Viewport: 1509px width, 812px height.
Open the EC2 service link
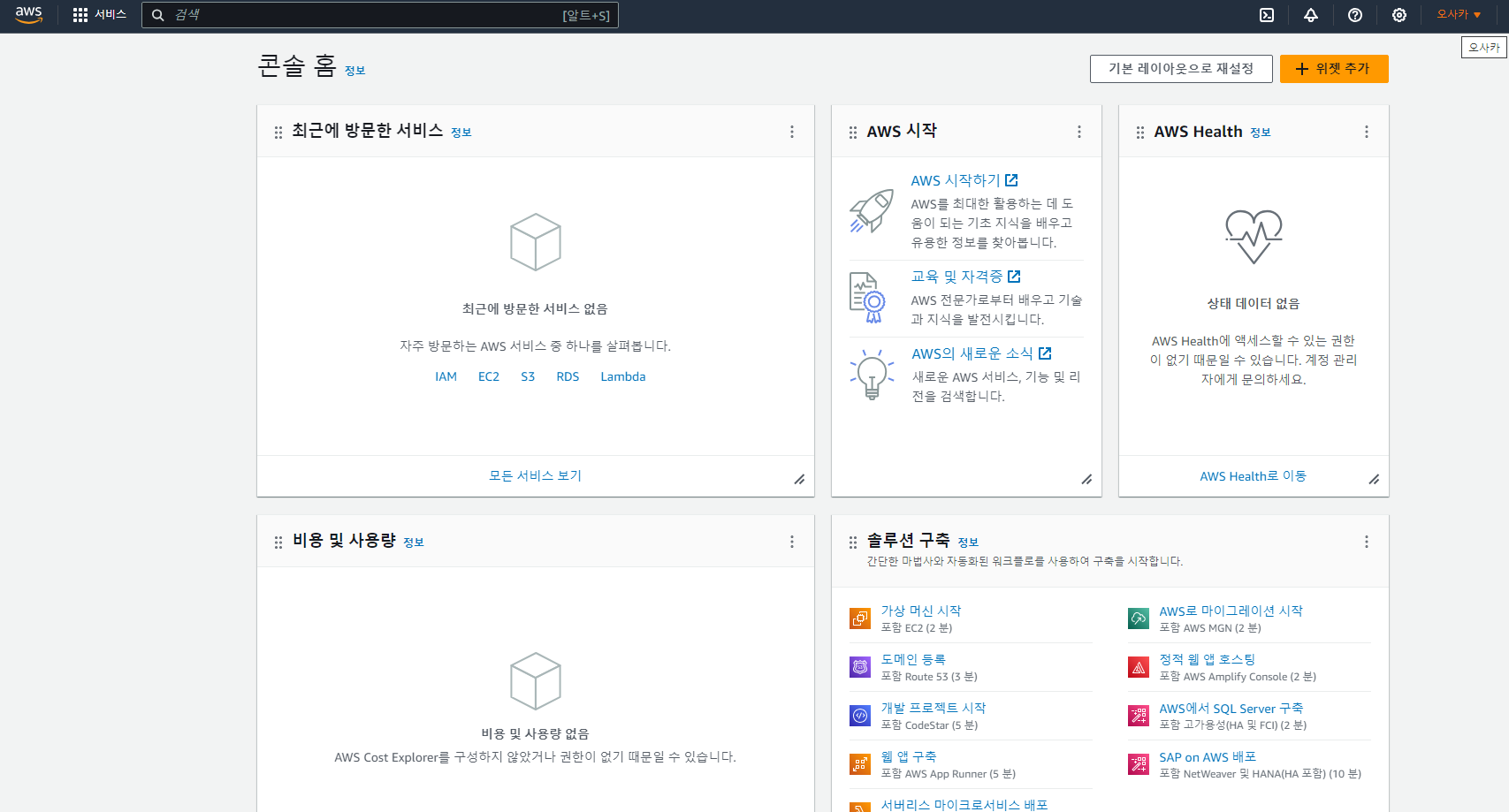(x=489, y=376)
